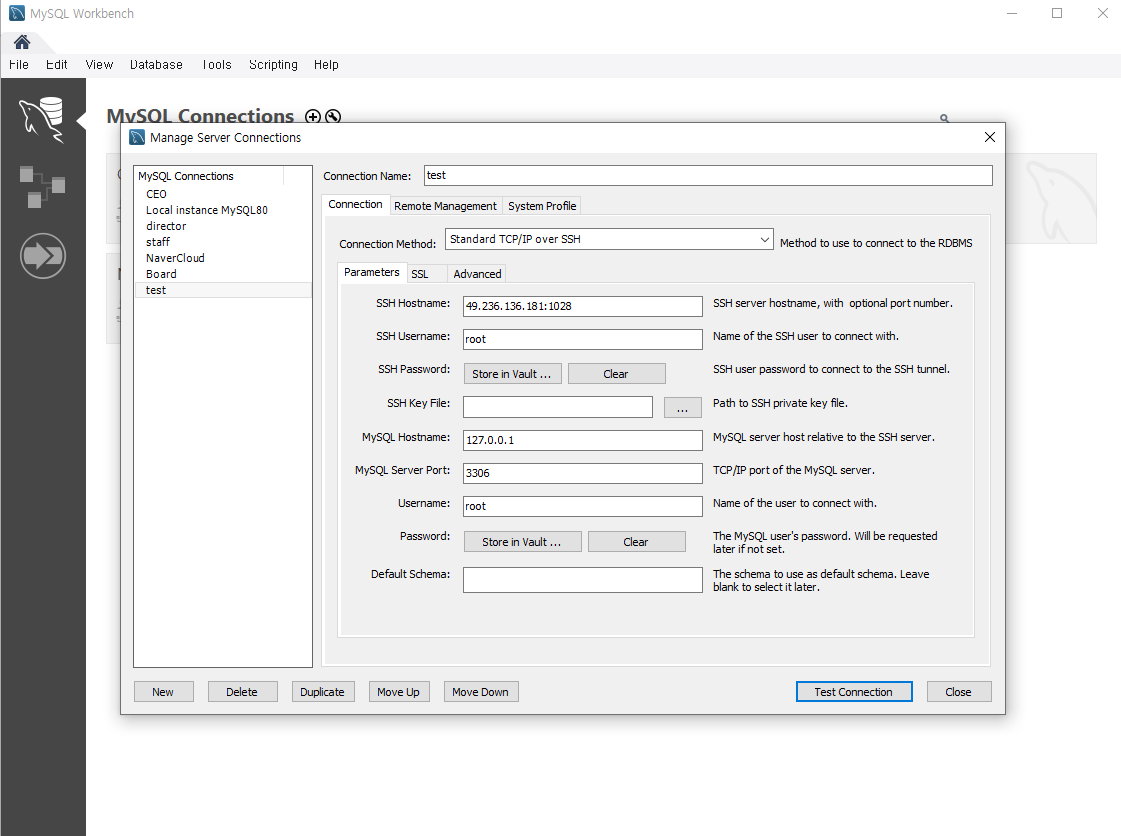
Task: Open the File menu
Action: [x=19, y=64]
